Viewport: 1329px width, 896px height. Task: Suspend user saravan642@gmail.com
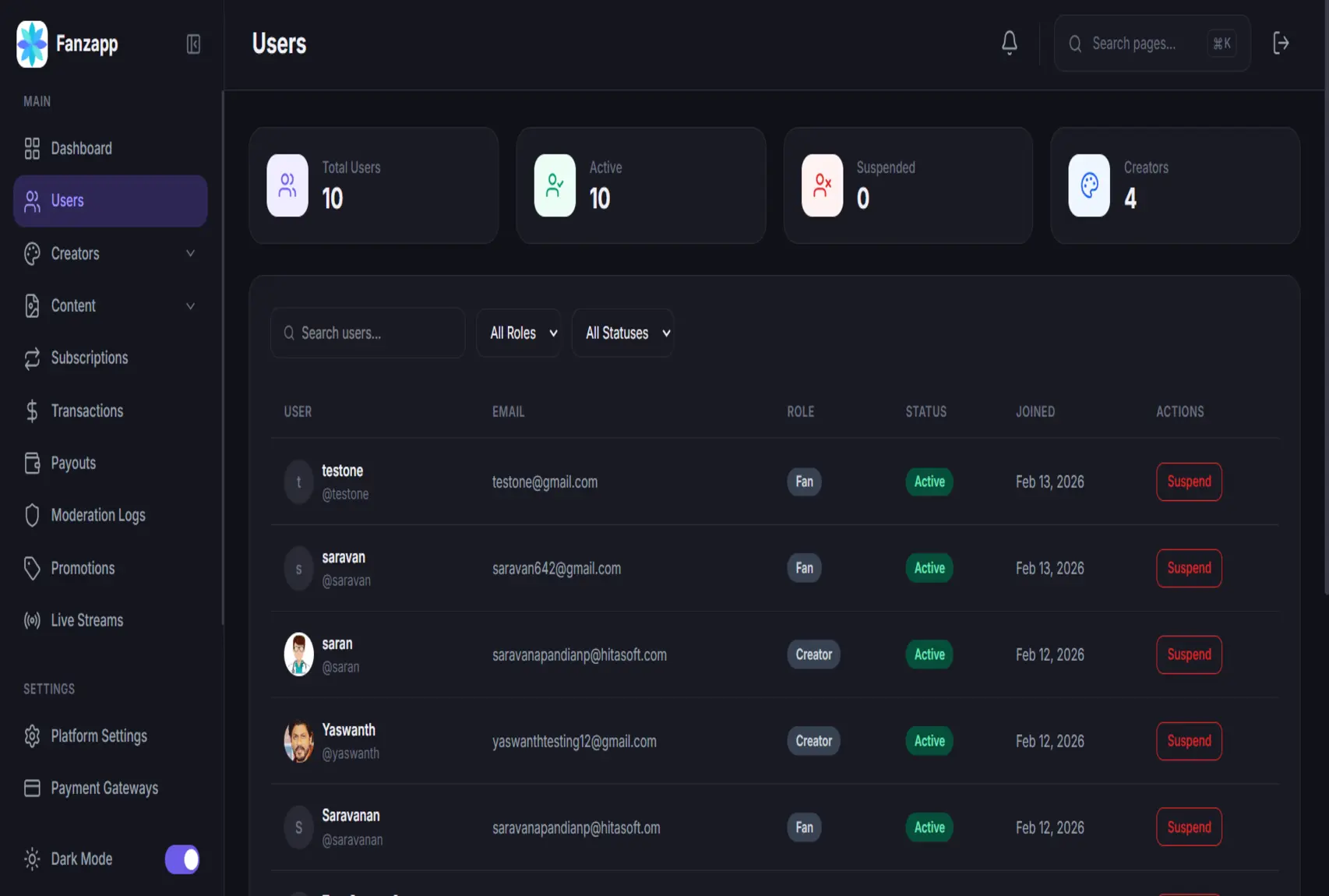coord(1189,568)
